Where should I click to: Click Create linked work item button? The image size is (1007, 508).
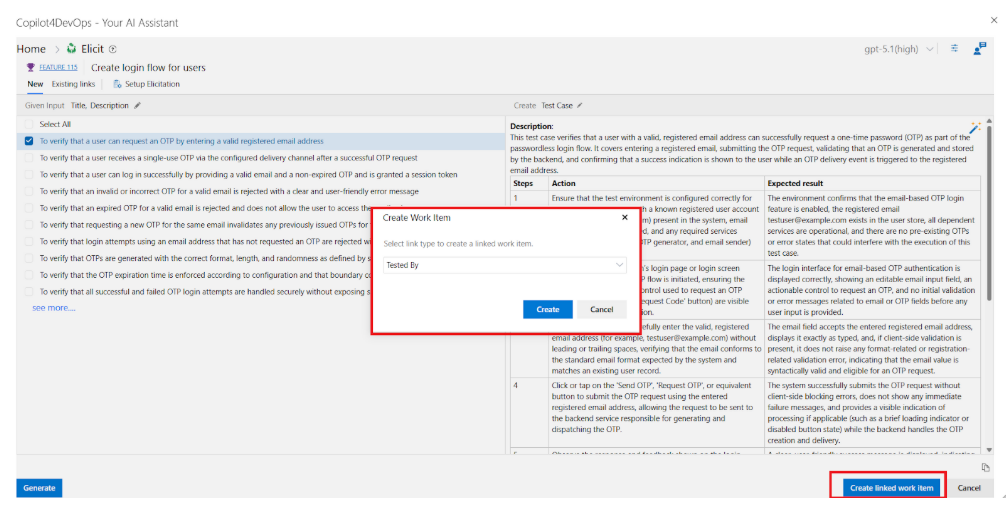click(891, 488)
